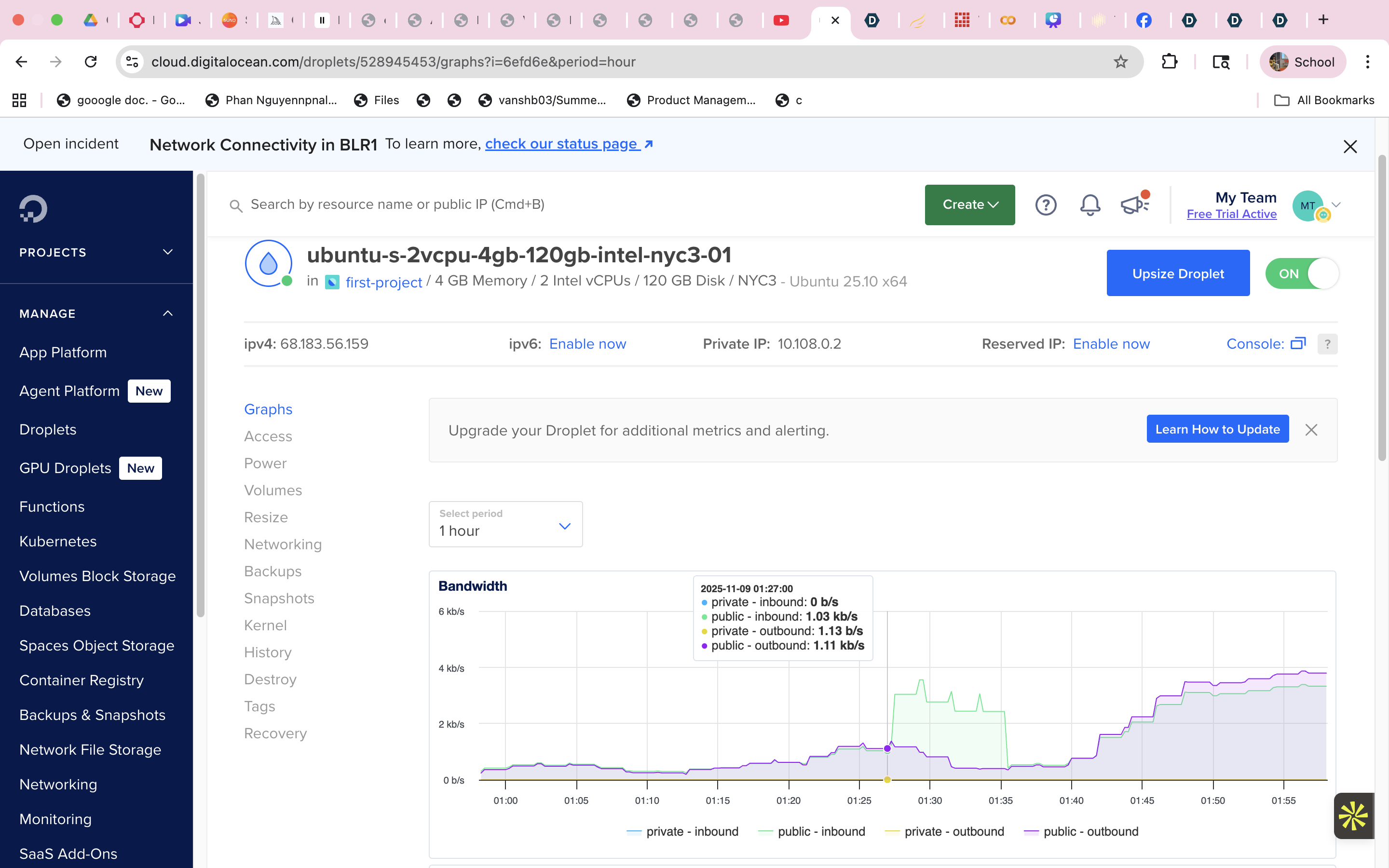Switch to the Networking droplet tab
This screenshot has width=1389, height=868.
pyautogui.click(x=283, y=544)
